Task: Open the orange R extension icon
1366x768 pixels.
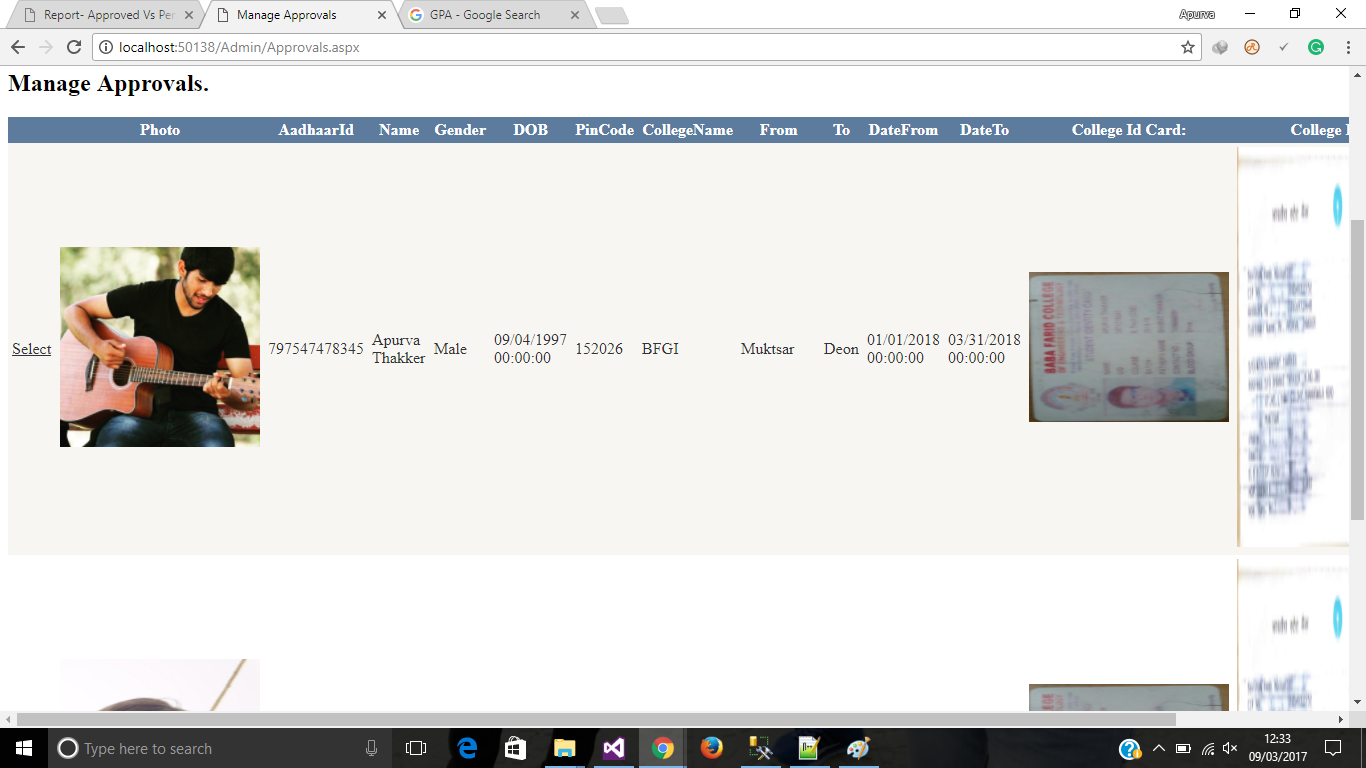Action: (1252, 47)
